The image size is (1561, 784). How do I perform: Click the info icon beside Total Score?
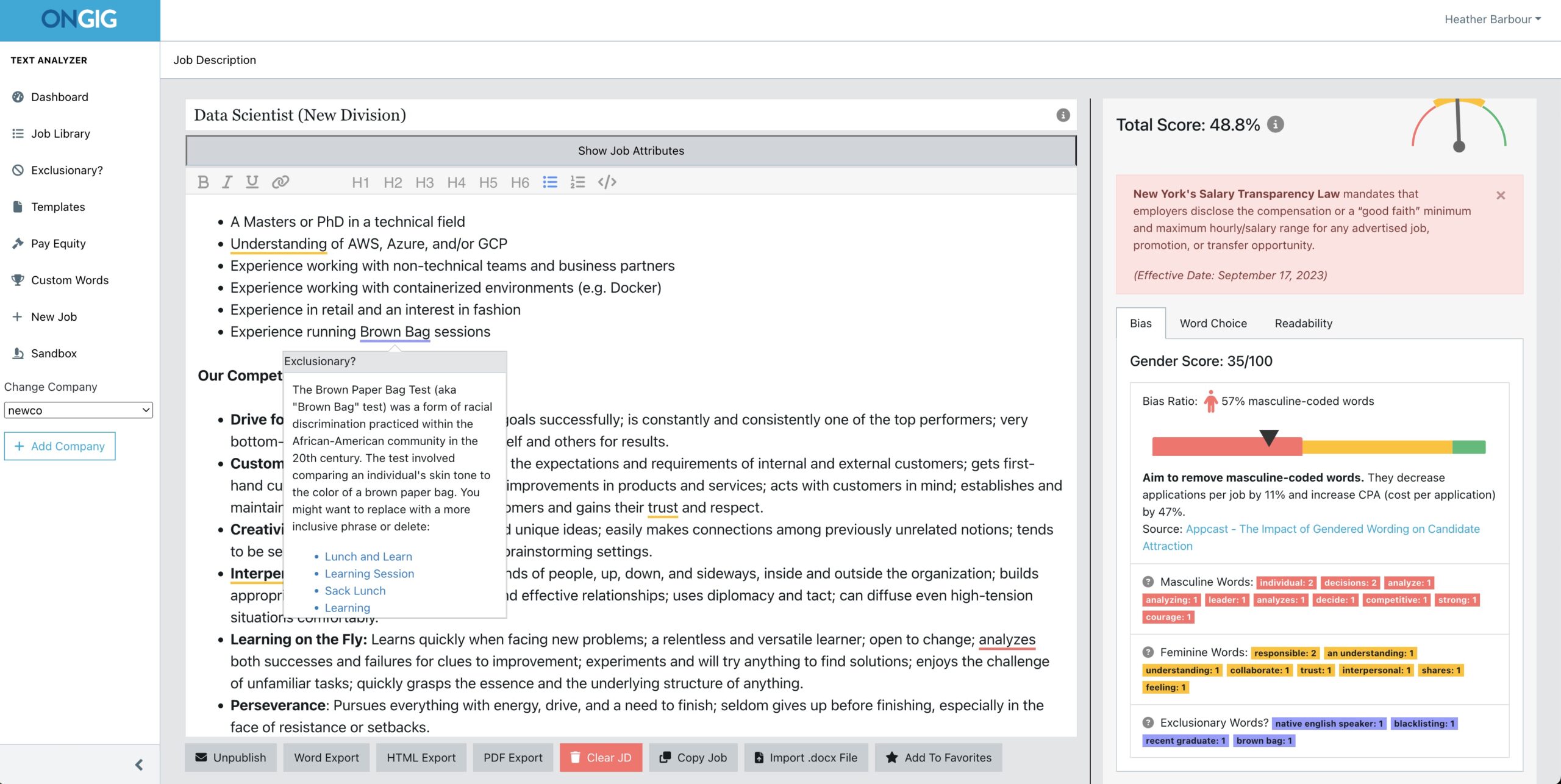pos(1276,124)
